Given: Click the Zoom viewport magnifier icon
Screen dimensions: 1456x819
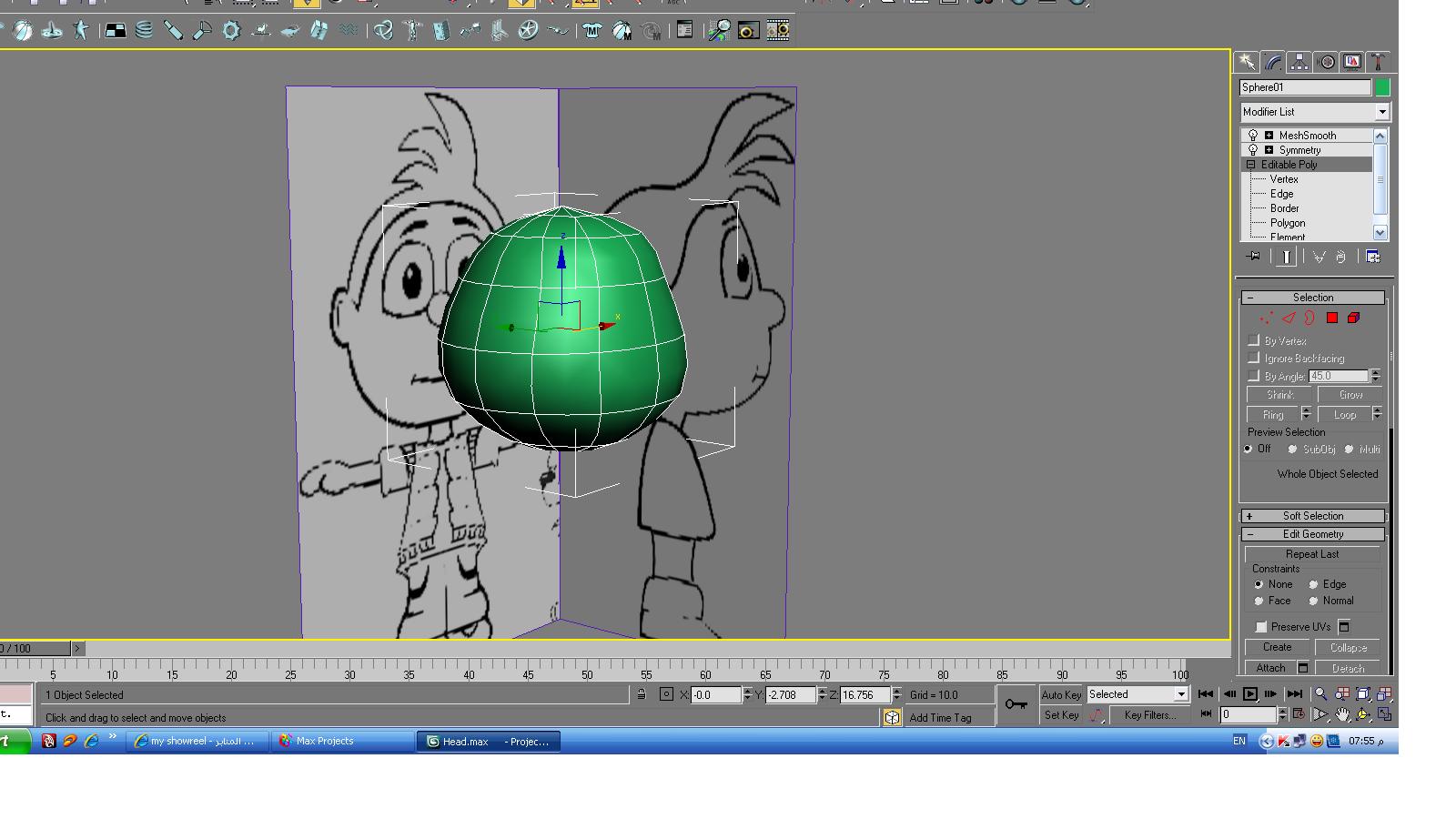Looking at the screenshot, I should pyautogui.click(x=1320, y=694).
